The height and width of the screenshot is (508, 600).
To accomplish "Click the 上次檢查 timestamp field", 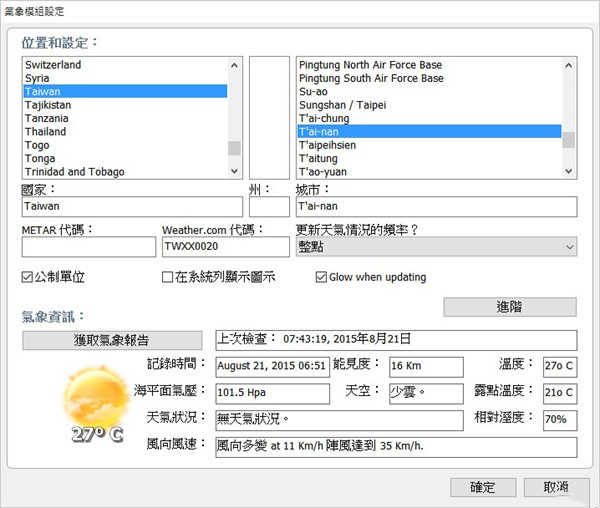I will click(396, 340).
